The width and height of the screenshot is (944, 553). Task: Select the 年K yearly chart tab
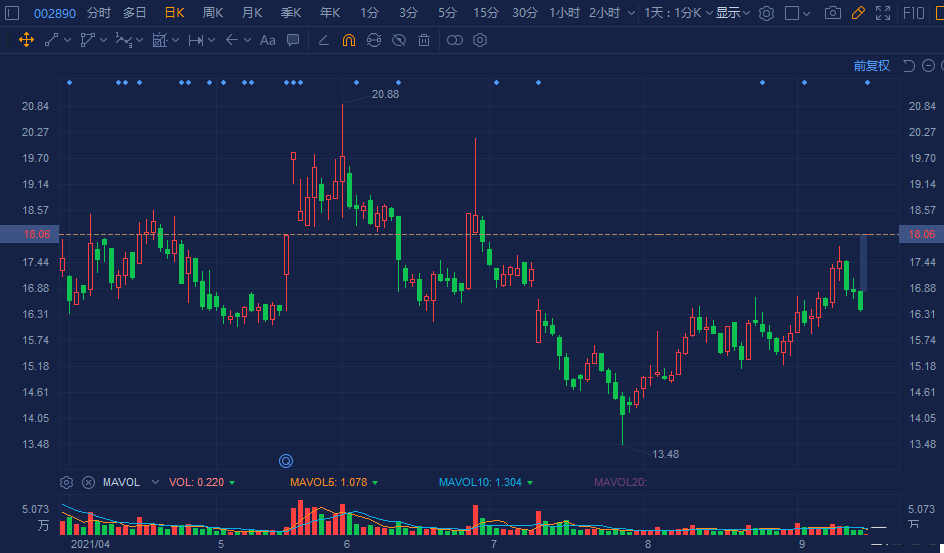(x=330, y=13)
